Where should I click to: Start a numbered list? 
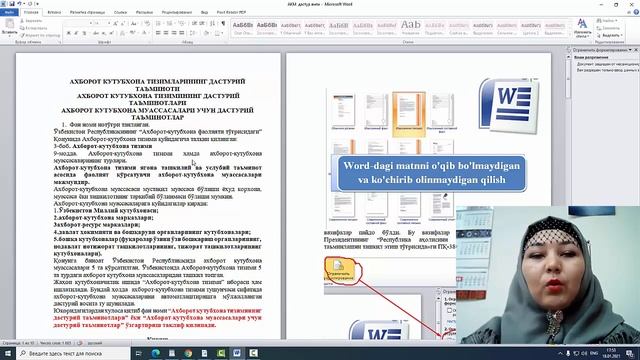coord(170,23)
